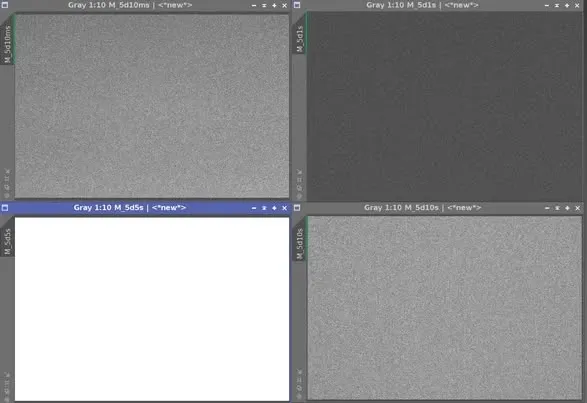The width and height of the screenshot is (587, 403).
Task: Maximize the M_5d10ms image window
Action: 274,5
